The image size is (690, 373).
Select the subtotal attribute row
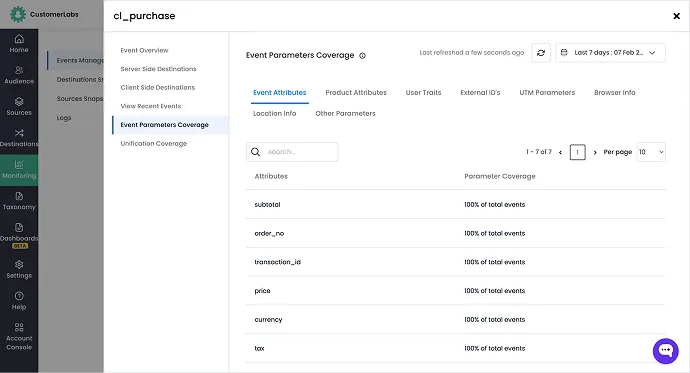pos(455,205)
